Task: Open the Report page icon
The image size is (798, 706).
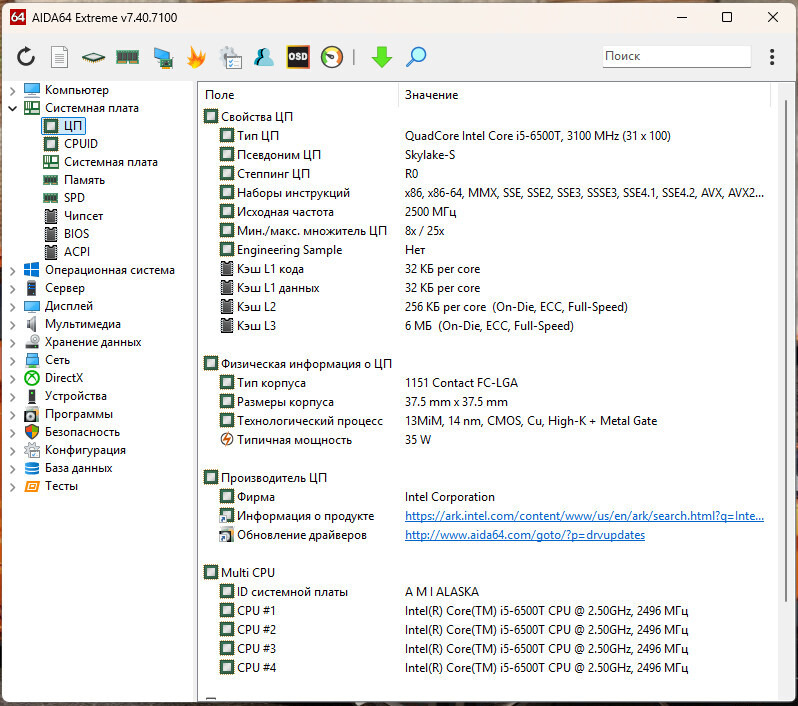Action: point(60,57)
